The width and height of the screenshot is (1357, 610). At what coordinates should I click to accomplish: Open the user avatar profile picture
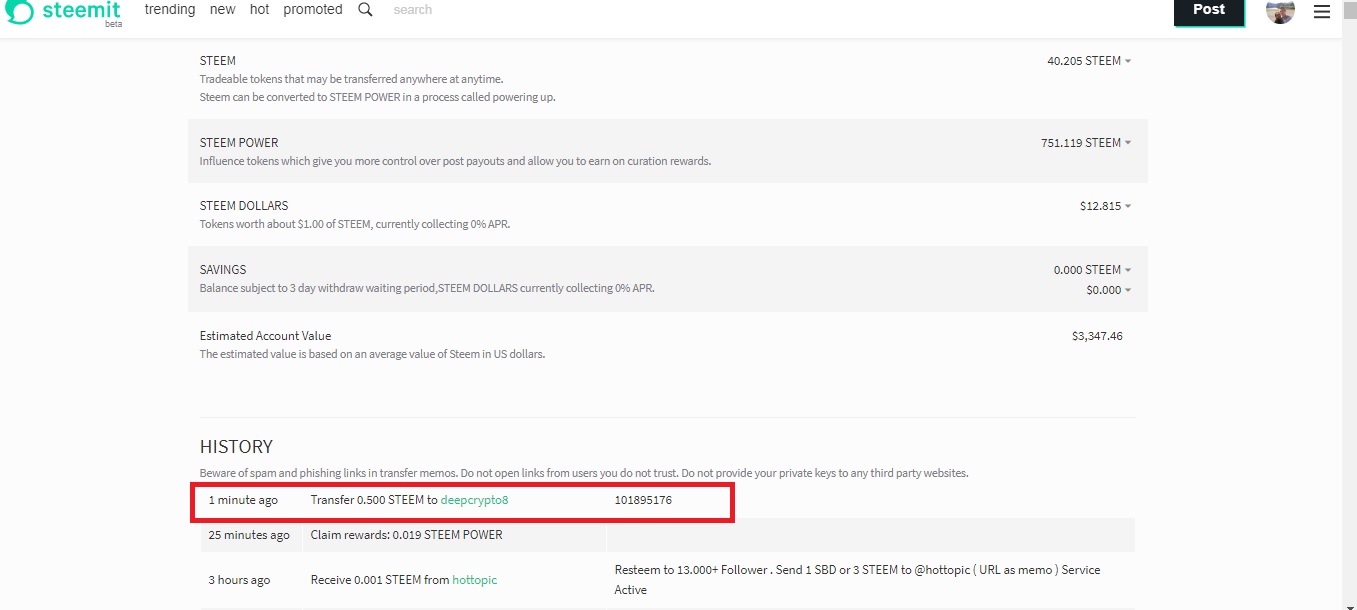[1280, 10]
